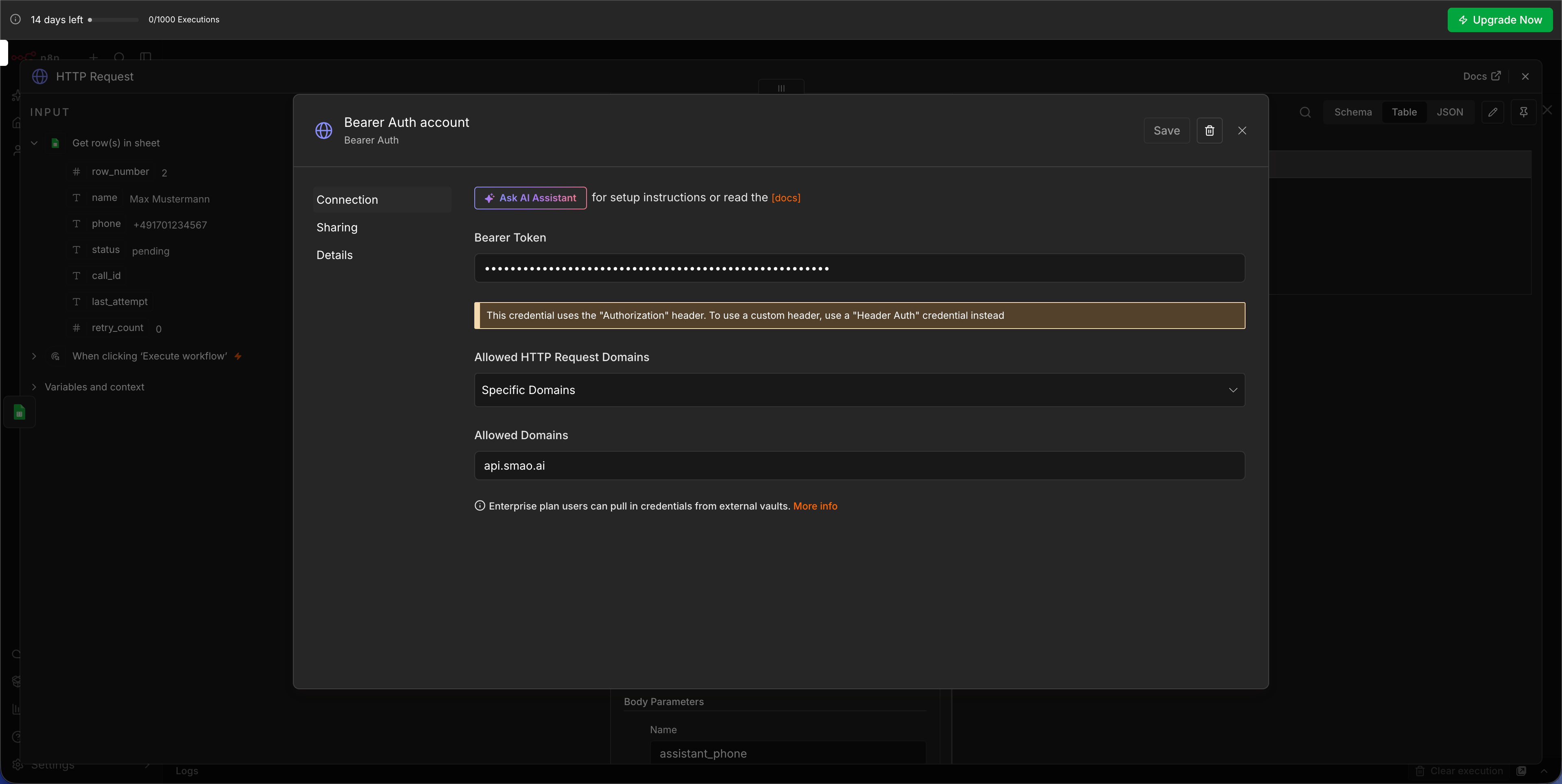Click the drag handle above the node panel
The height and width of the screenshot is (784, 1562).
(x=781, y=88)
